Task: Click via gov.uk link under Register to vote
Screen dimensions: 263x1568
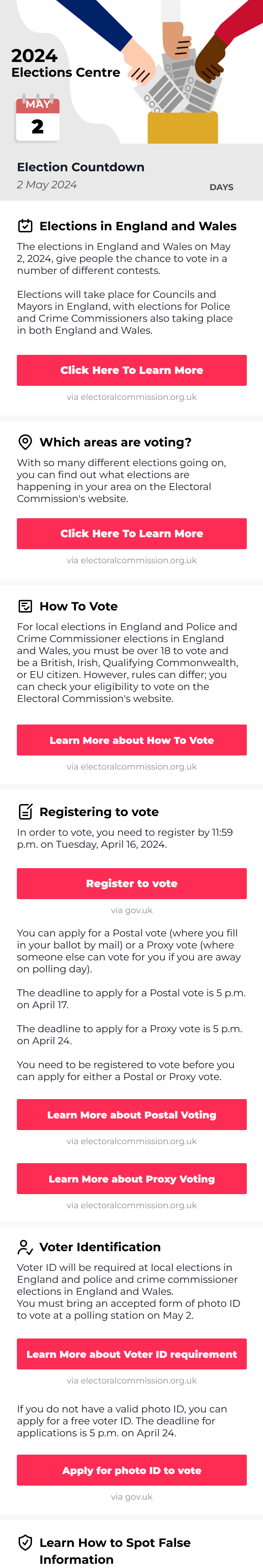Action: pos(132,910)
